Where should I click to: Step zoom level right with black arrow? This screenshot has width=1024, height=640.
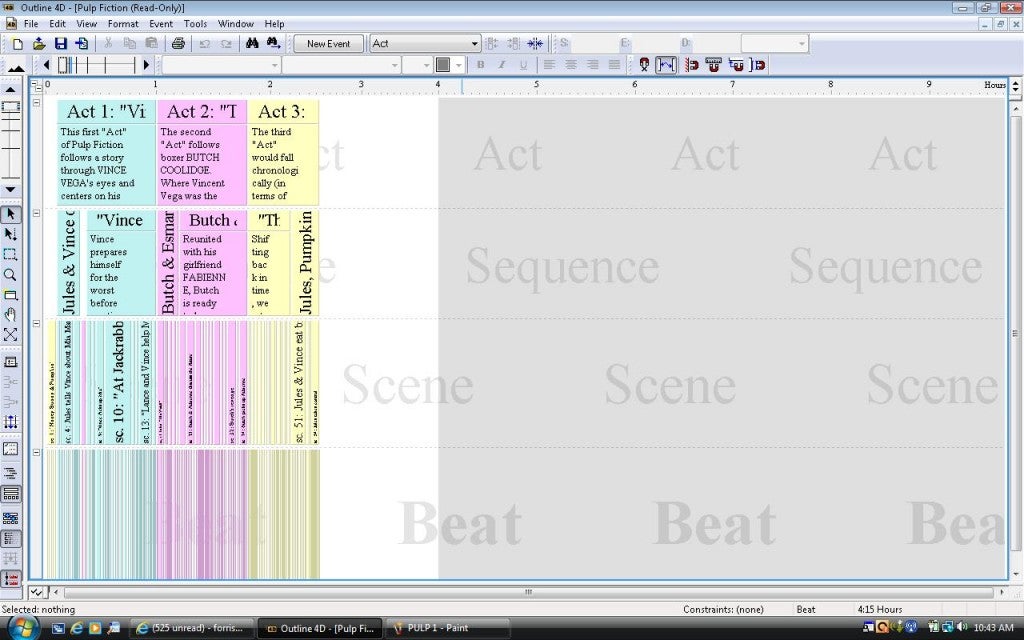(x=146, y=65)
